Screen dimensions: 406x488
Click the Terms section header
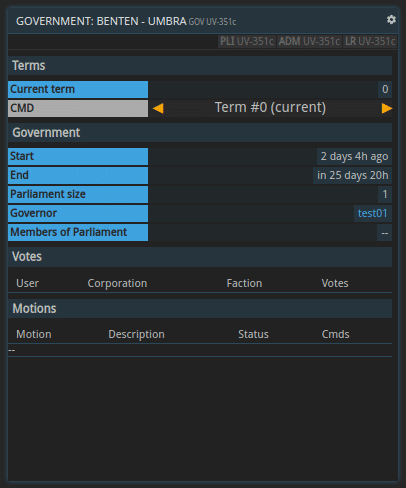tap(200, 66)
